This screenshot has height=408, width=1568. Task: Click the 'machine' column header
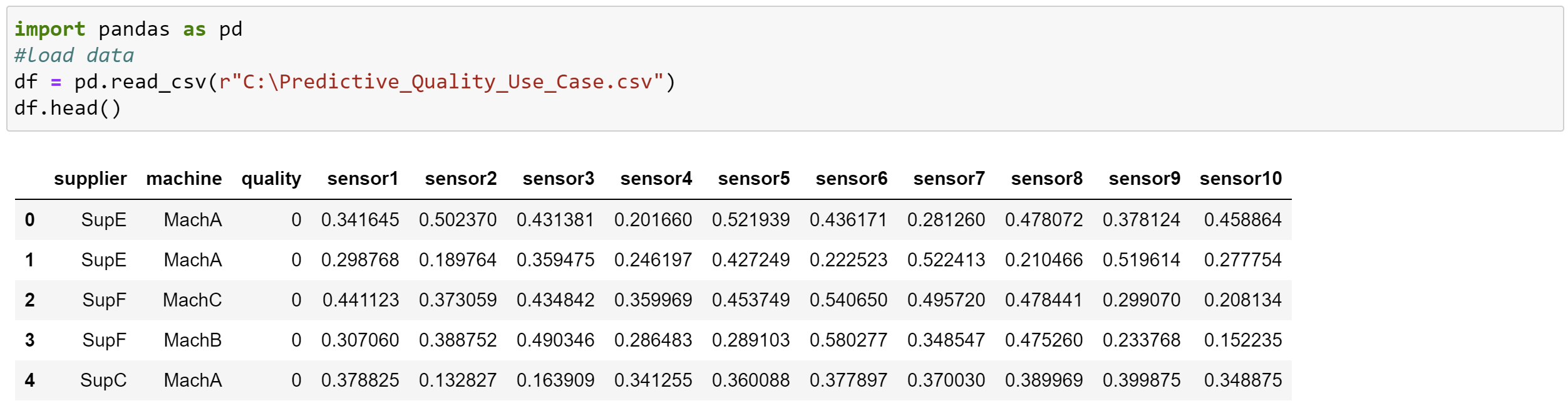(x=183, y=179)
